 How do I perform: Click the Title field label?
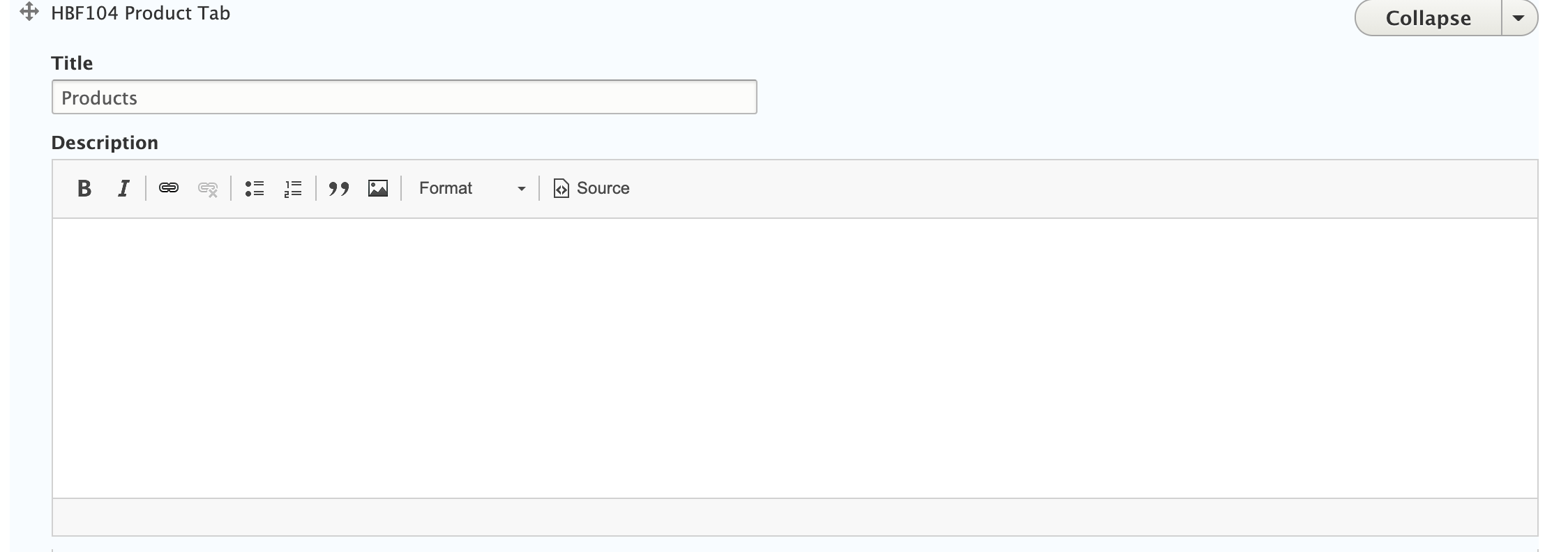pos(72,63)
